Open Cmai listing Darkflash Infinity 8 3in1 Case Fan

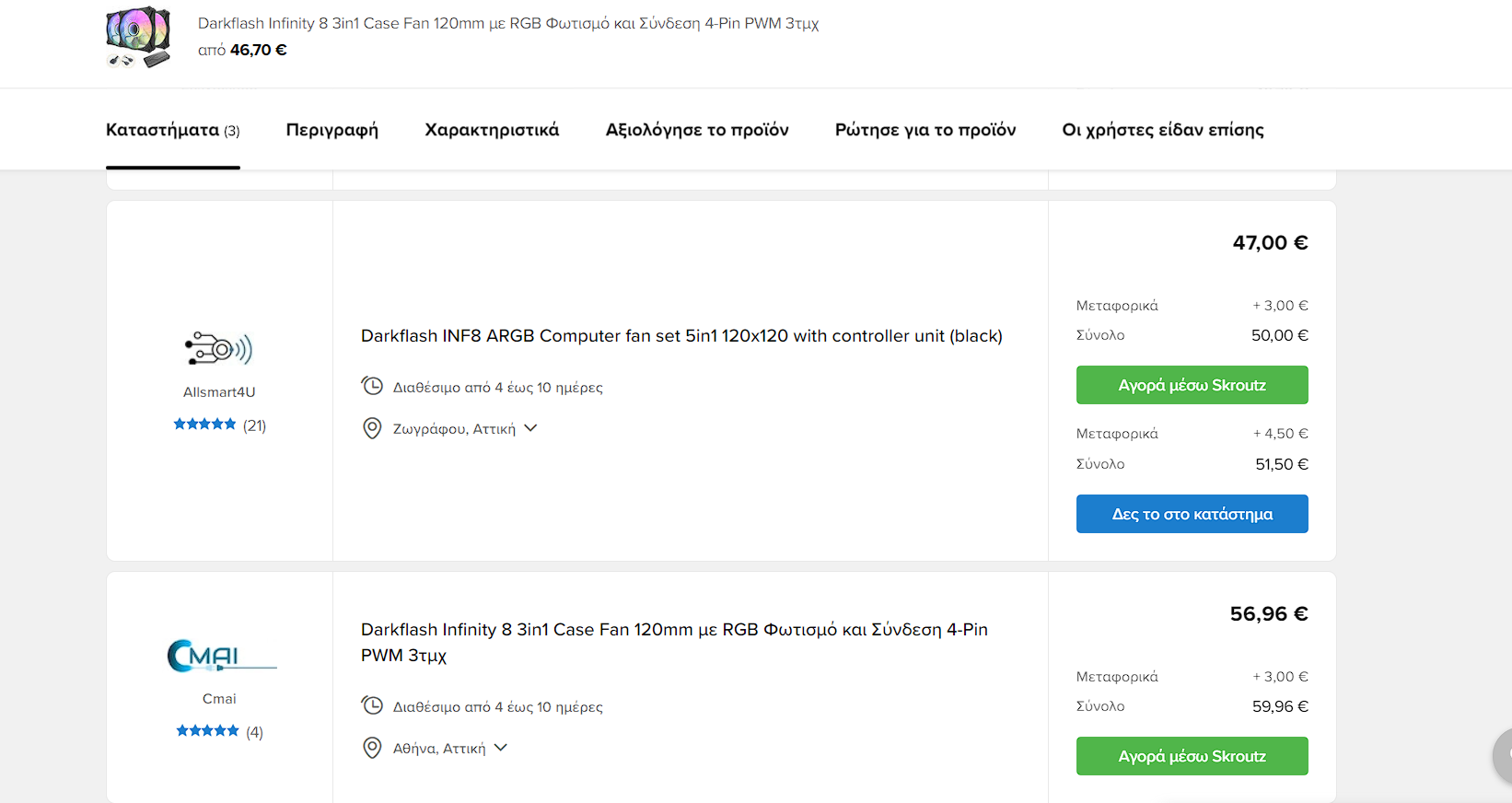tap(674, 643)
